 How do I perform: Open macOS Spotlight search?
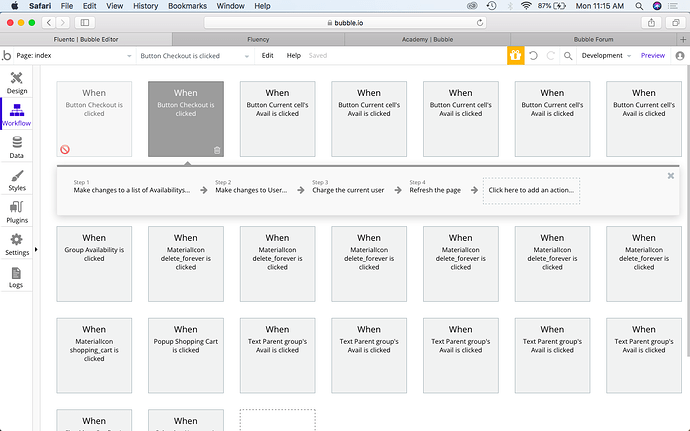[639, 6]
